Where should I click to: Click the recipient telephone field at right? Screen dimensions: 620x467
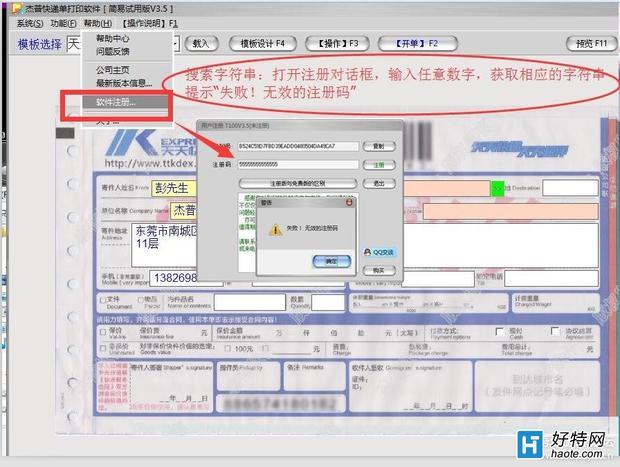click(x=551, y=278)
